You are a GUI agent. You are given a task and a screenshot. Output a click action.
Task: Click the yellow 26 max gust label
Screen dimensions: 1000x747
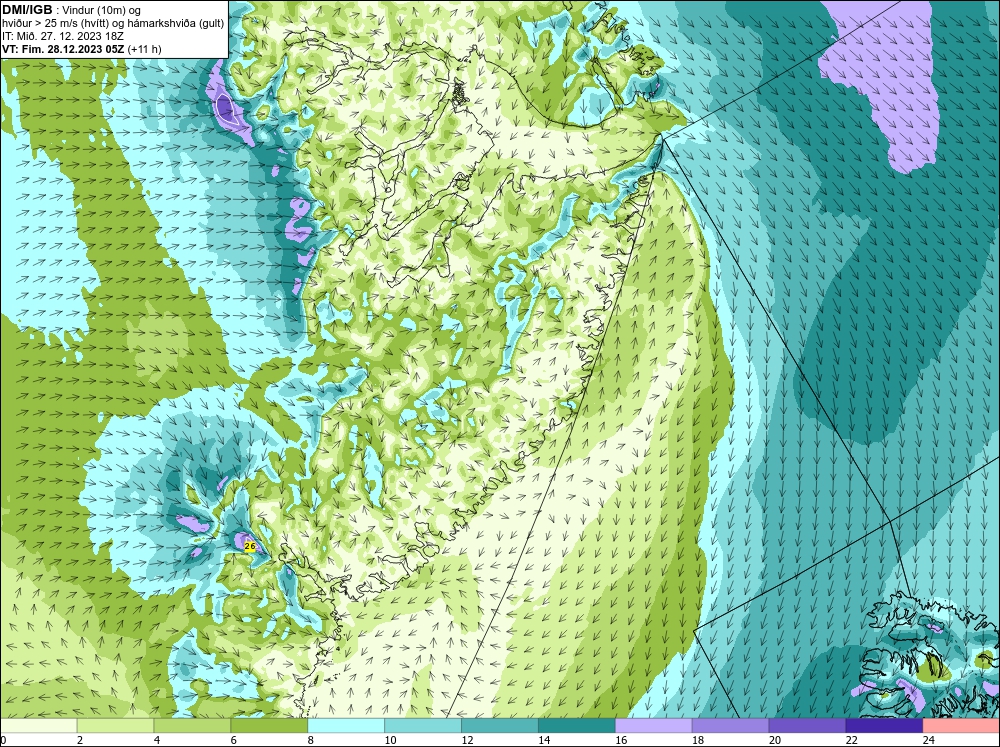[x=250, y=547]
